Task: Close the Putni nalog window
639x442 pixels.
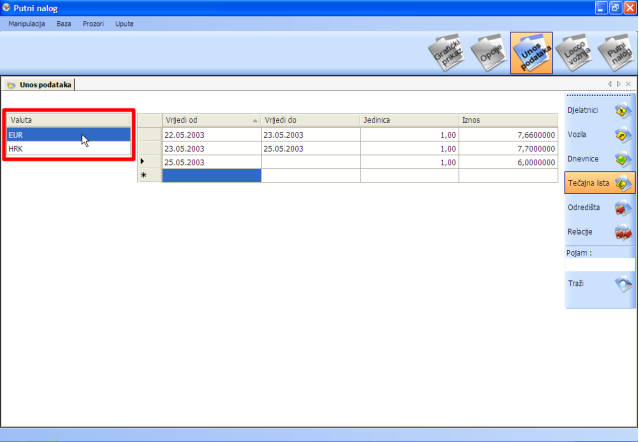Action: pyautogui.click(x=630, y=8)
